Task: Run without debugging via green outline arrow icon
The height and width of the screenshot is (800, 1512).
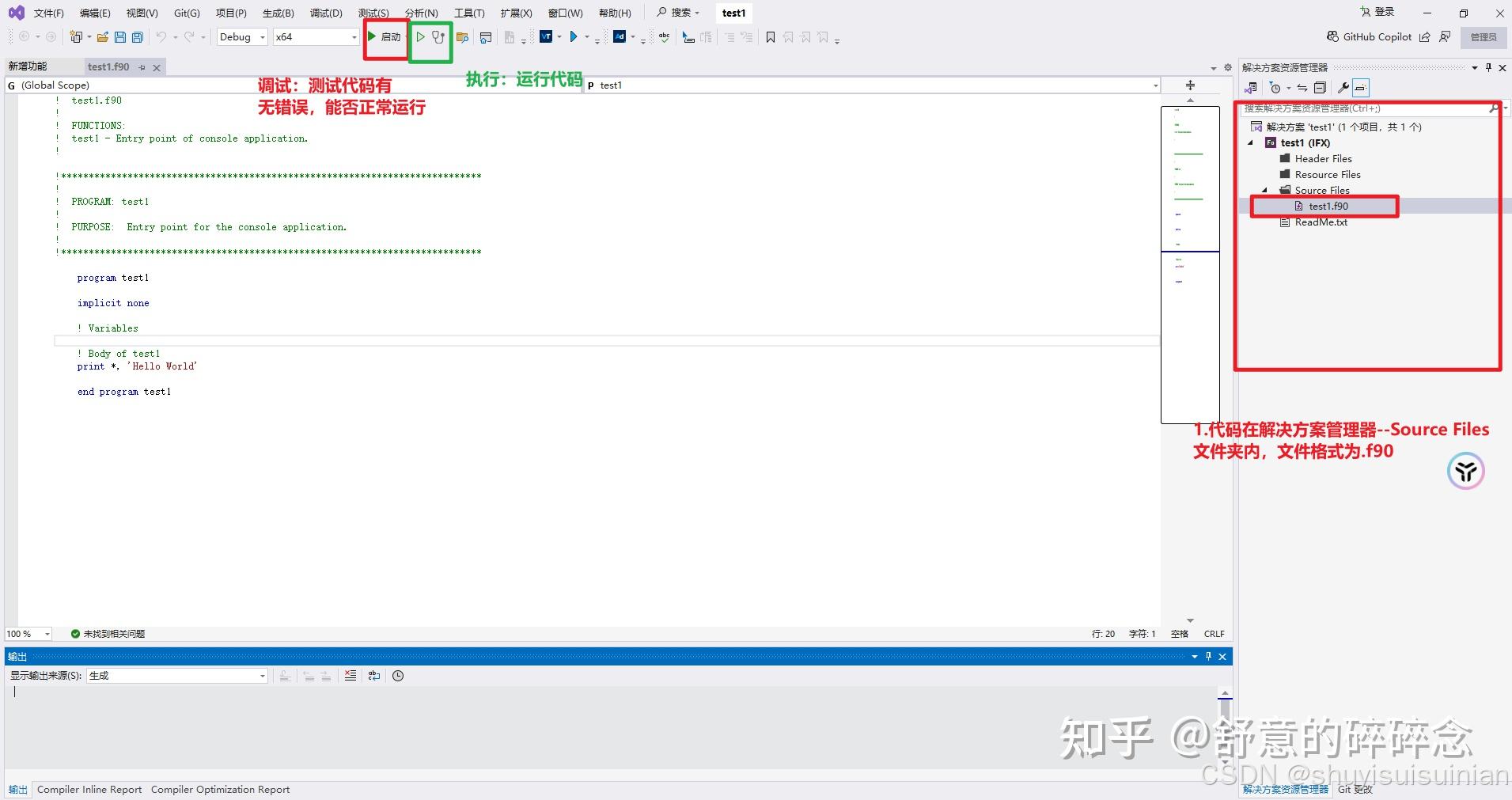Action: pyautogui.click(x=421, y=36)
